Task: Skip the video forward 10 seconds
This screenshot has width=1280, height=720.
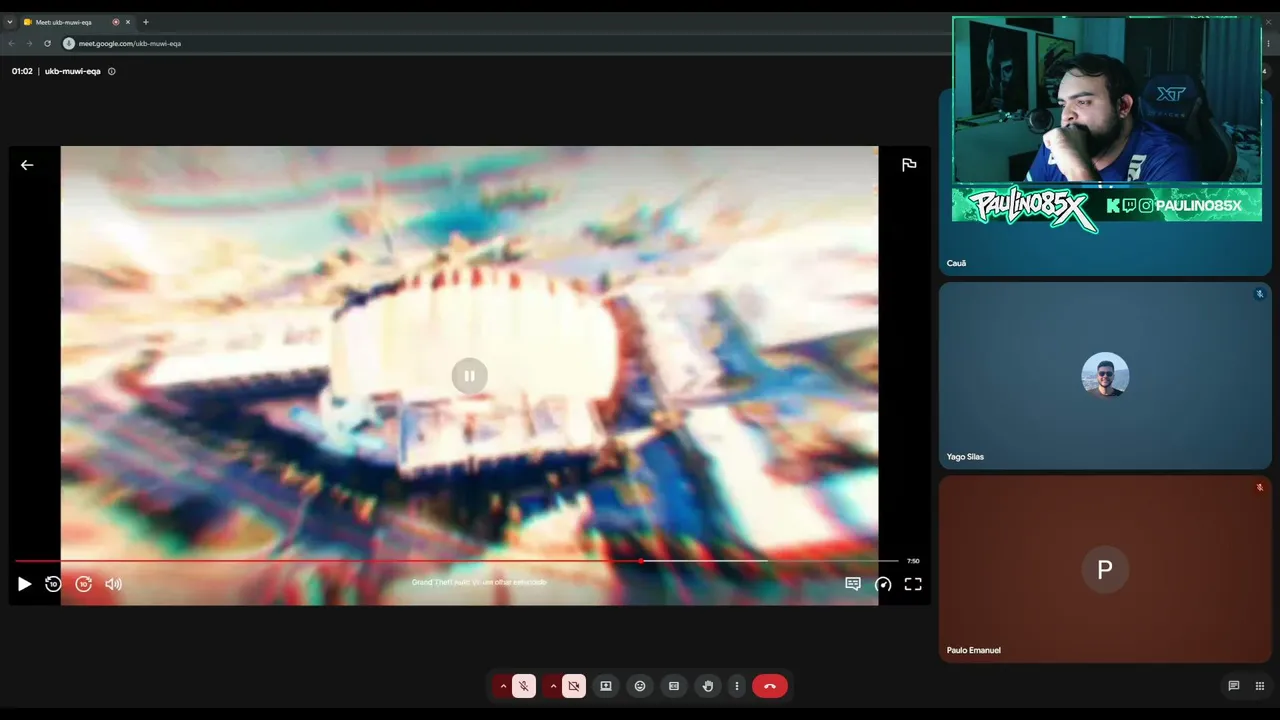Action: pyautogui.click(x=84, y=584)
